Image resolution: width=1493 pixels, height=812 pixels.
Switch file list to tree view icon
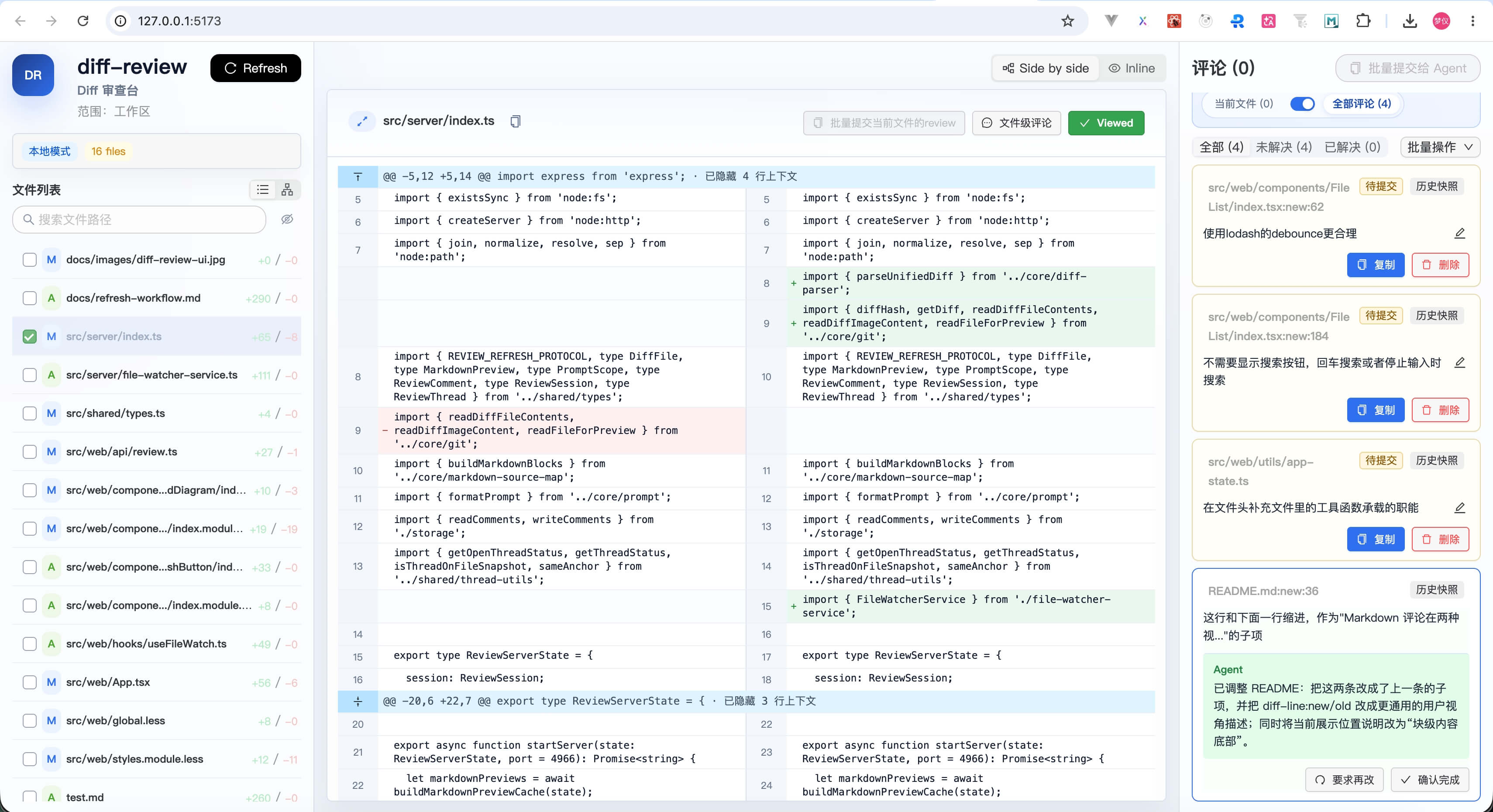(287, 189)
